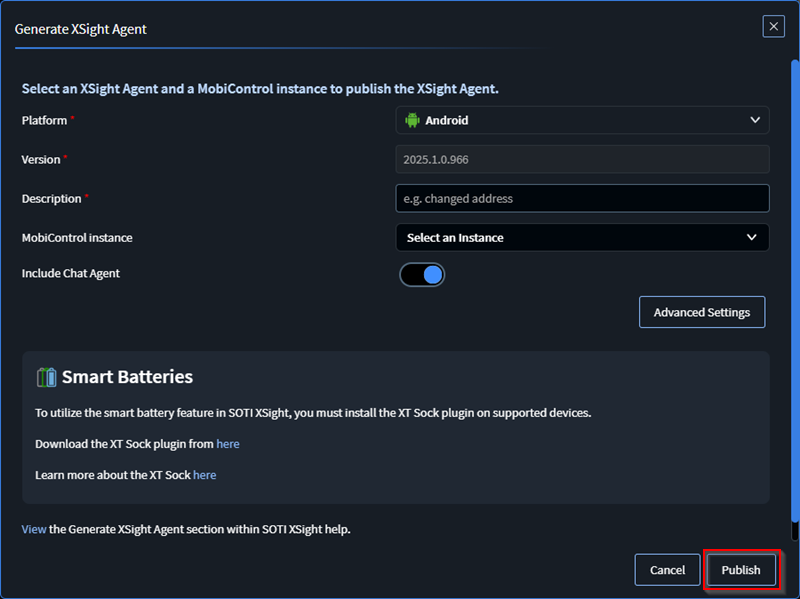Close the Generate XSight Agent dialog

click(773, 27)
